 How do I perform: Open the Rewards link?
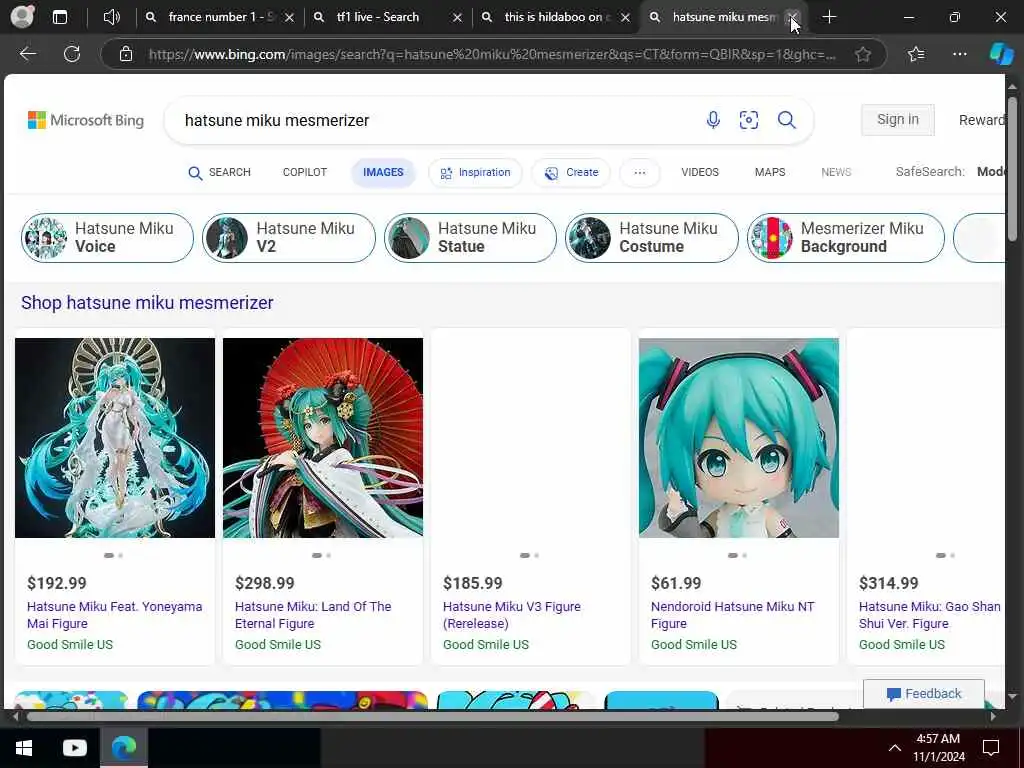(982, 120)
